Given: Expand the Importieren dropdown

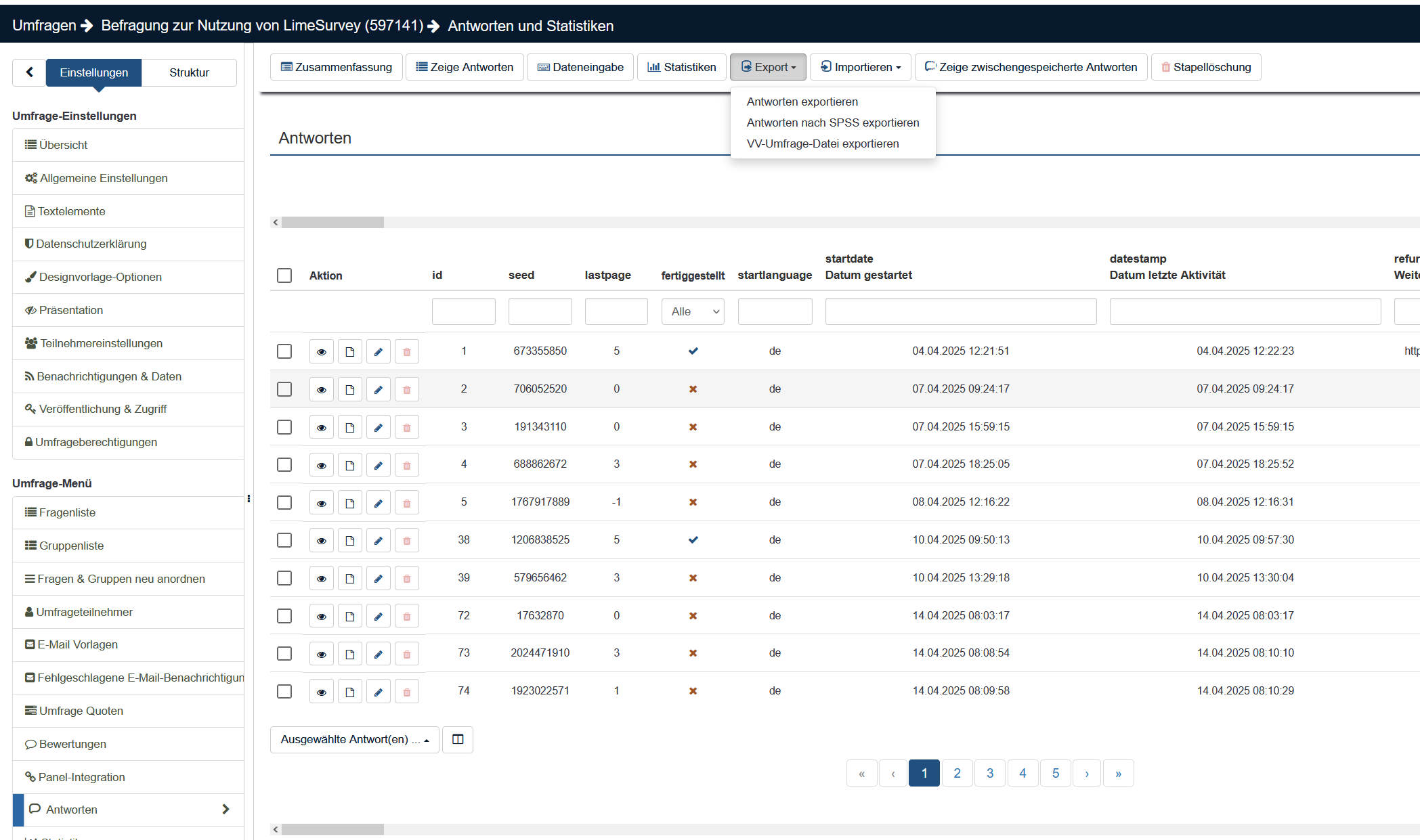Looking at the screenshot, I should coord(860,67).
